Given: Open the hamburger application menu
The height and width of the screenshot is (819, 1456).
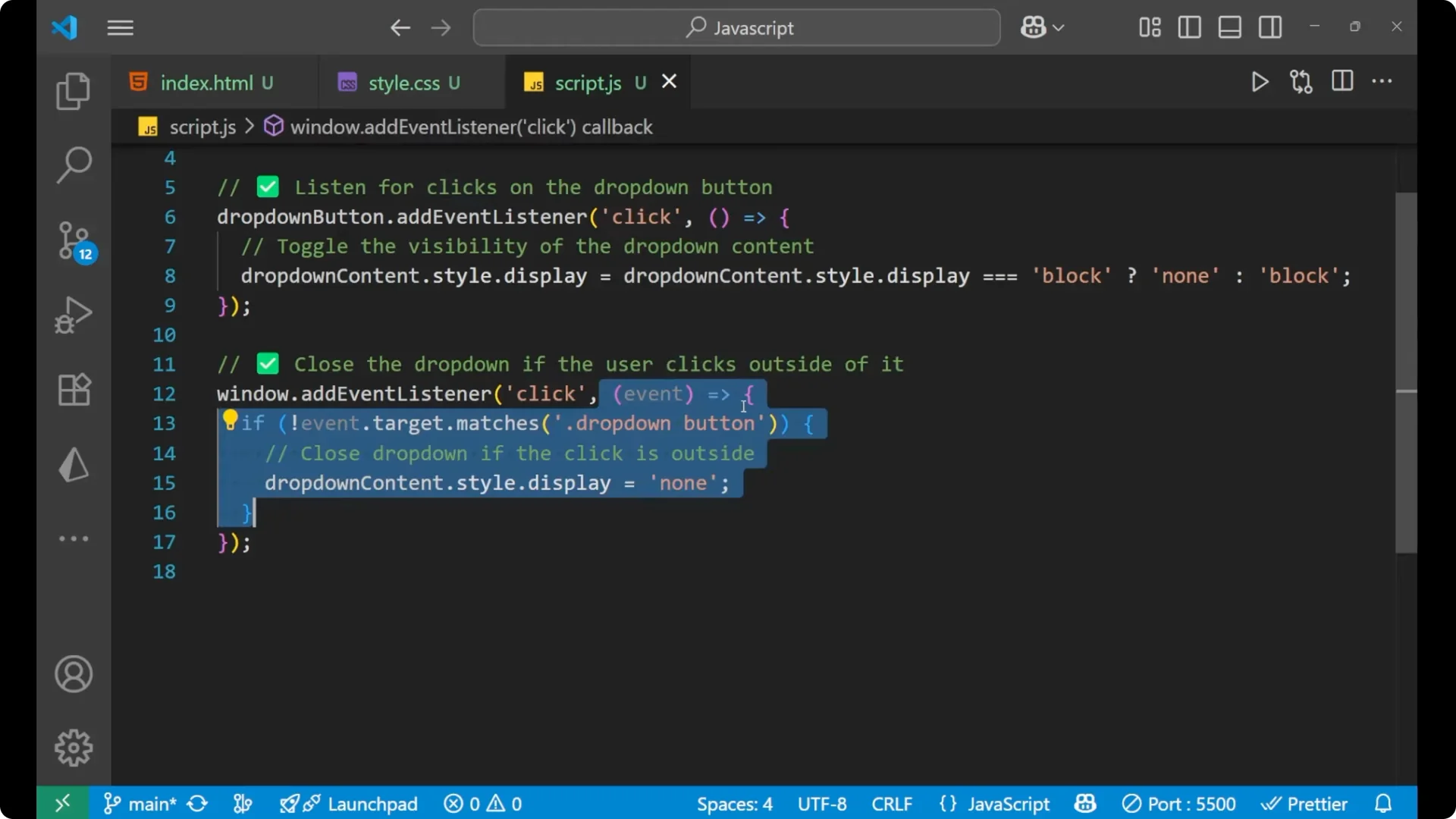Looking at the screenshot, I should click(x=120, y=27).
